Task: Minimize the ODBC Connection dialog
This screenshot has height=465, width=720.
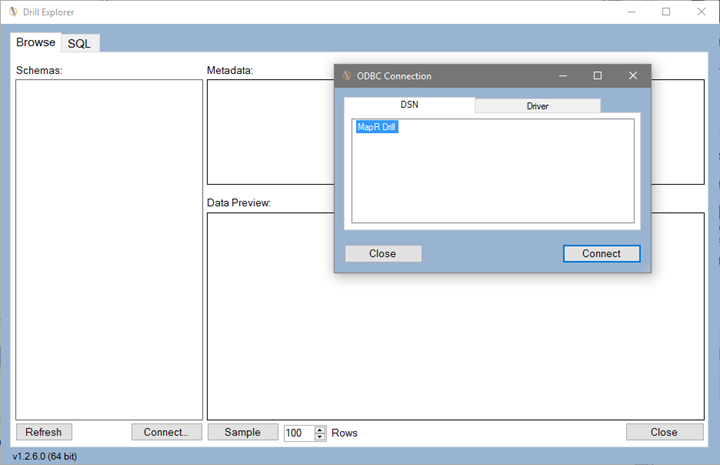Action: [563, 76]
